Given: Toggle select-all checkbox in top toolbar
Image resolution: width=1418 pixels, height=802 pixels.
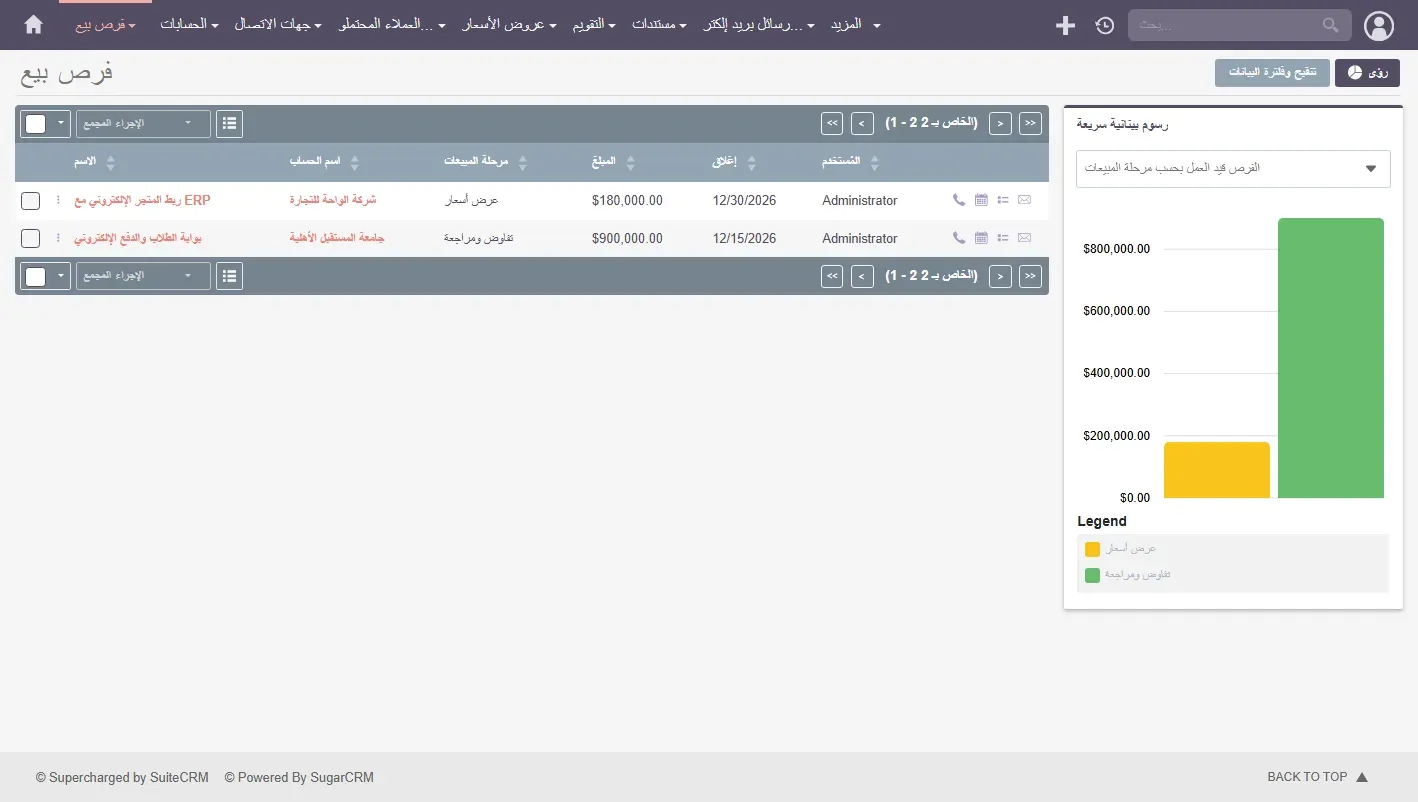Looking at the screenshot, I should tap(36, 124).
